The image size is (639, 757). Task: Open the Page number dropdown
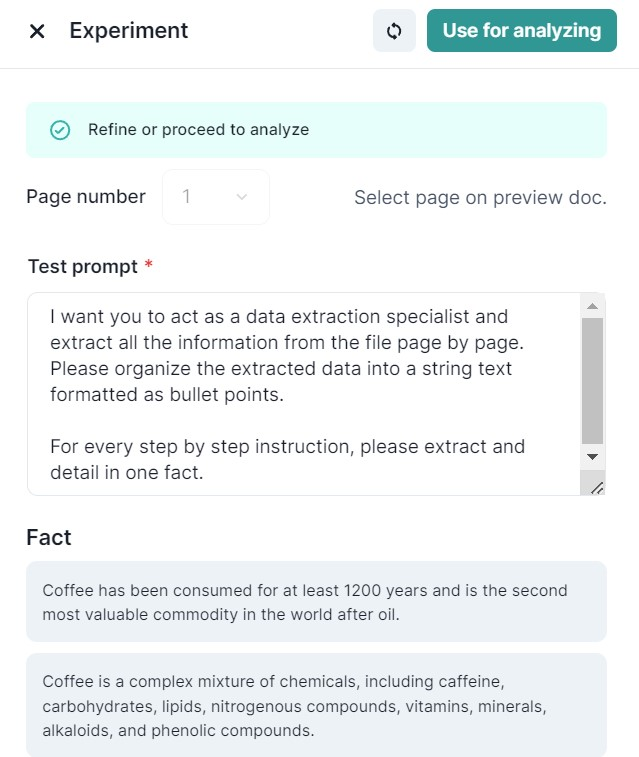click(215, 197)
